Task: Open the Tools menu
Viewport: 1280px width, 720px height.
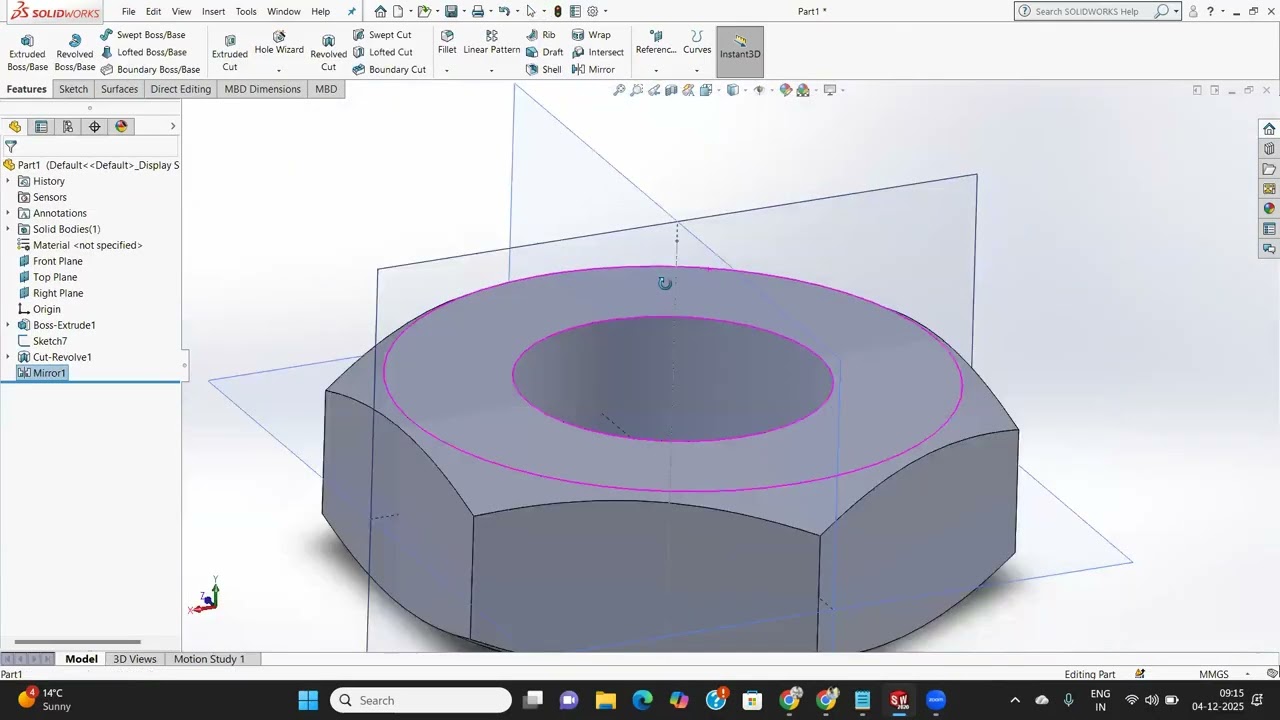Action: 246,12
